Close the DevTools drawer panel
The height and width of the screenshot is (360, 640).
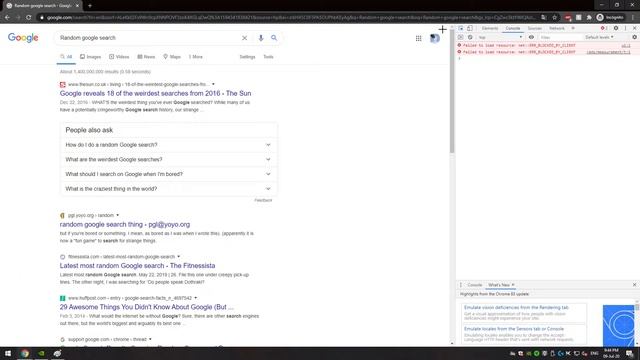point(634,285)
